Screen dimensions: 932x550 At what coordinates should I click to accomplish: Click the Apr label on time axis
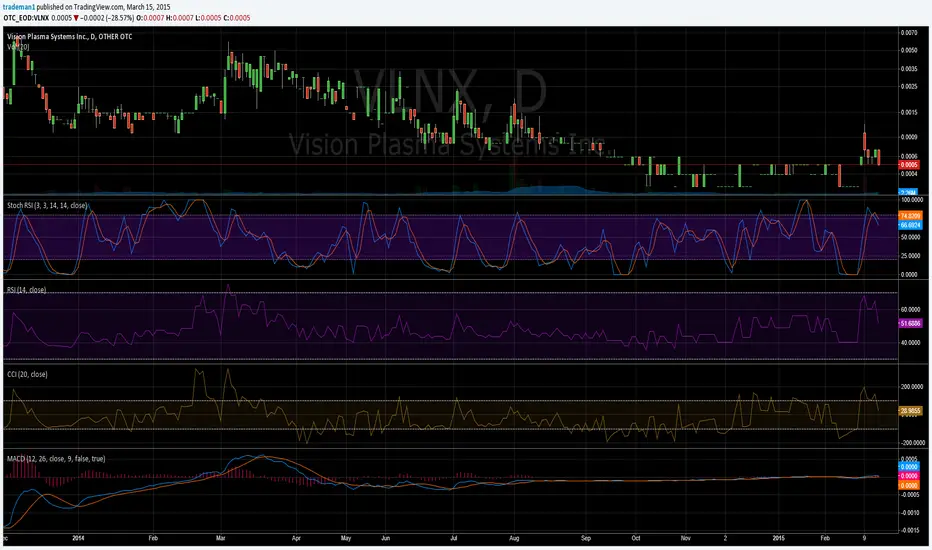point(297,538)
